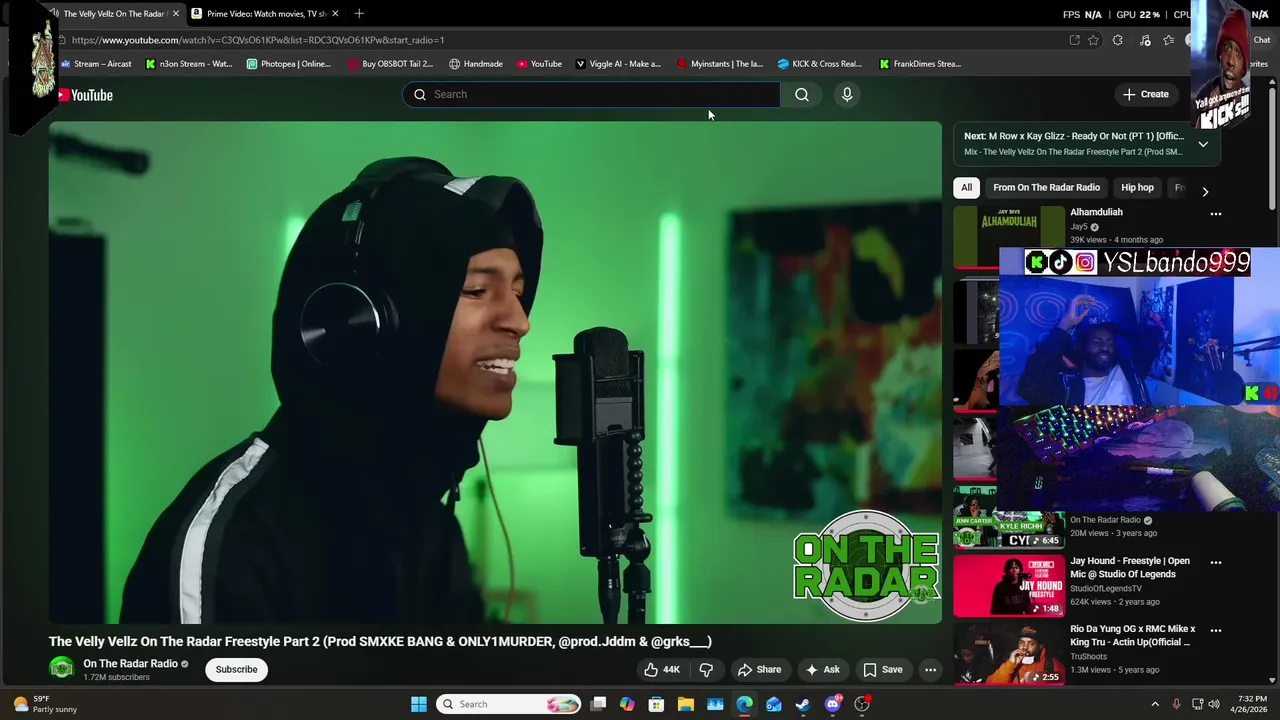Switch to Prime Video browser tab
The image size is (1280, 720).
[265, 14]
